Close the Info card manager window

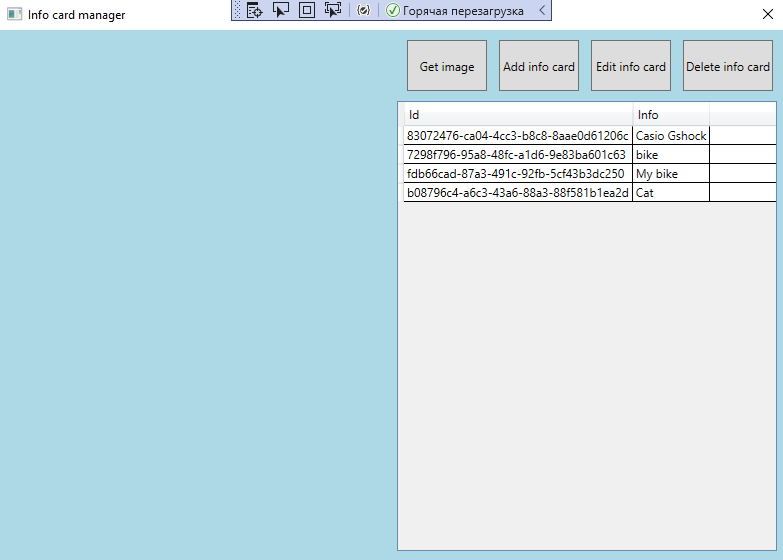[x=768, y=14]
